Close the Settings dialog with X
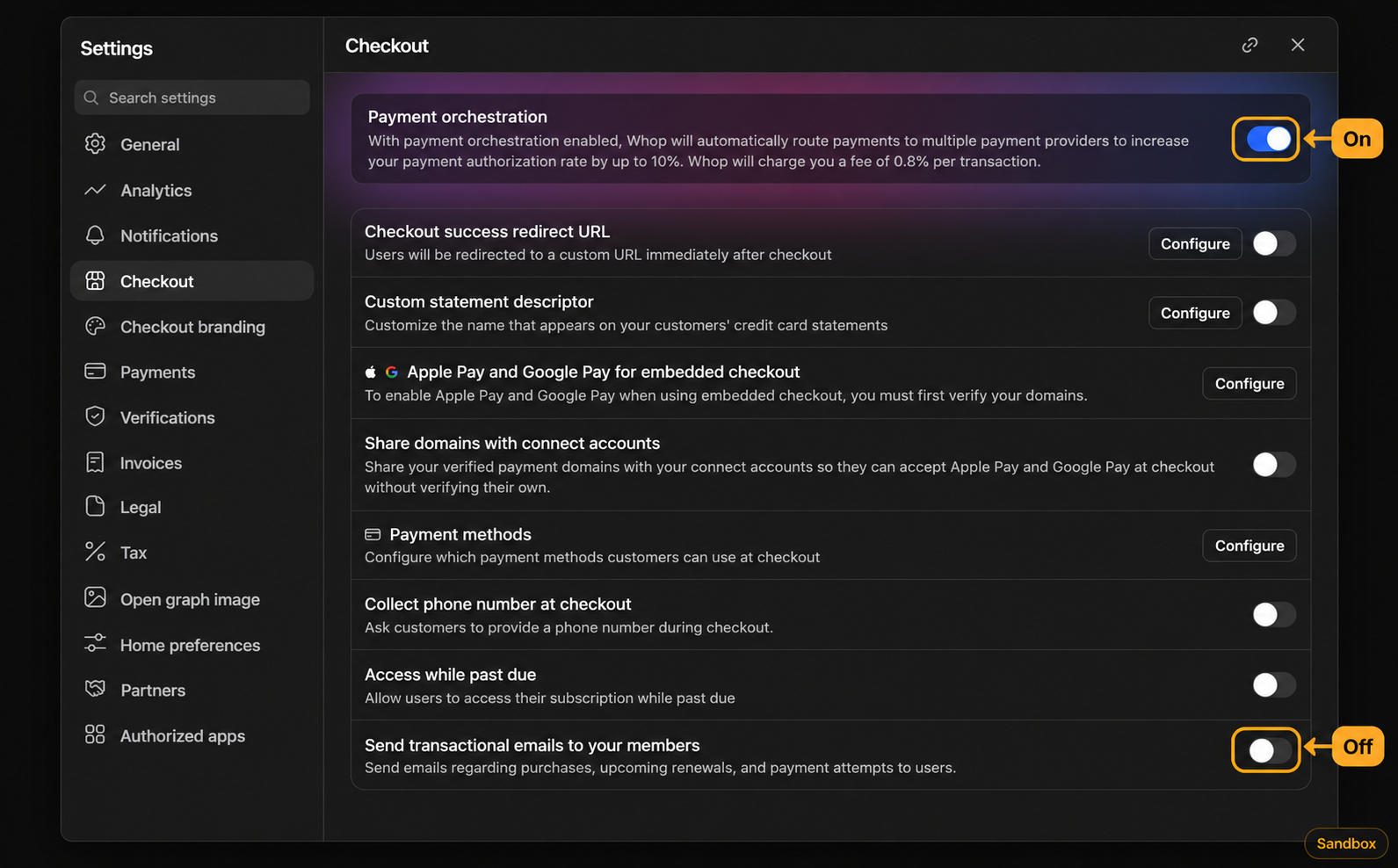 coord(1298,45)
